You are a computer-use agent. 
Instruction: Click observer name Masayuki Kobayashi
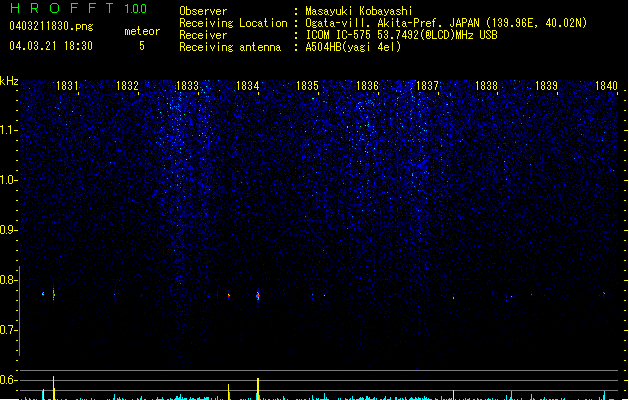pos(359,11)
